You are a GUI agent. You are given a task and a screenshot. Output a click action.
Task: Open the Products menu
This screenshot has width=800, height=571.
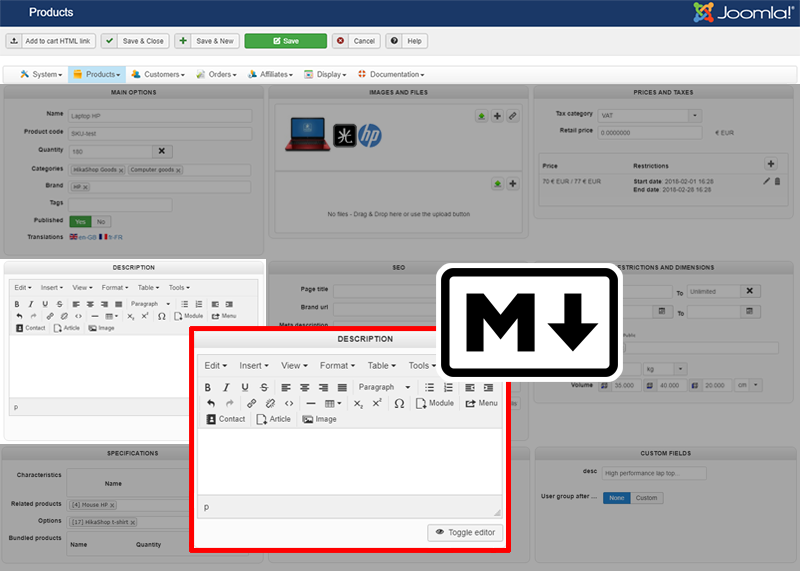(x=97, y=75)
